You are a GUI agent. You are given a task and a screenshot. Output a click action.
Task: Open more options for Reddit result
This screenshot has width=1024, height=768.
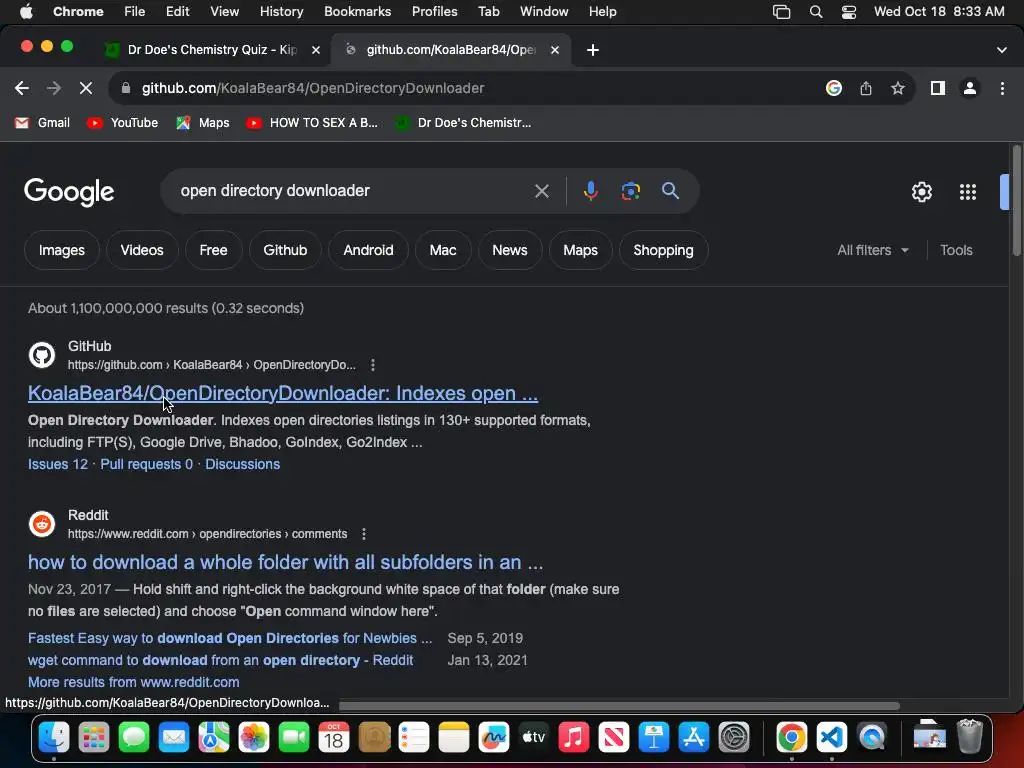pyautogui.click(x=364, y=534)
